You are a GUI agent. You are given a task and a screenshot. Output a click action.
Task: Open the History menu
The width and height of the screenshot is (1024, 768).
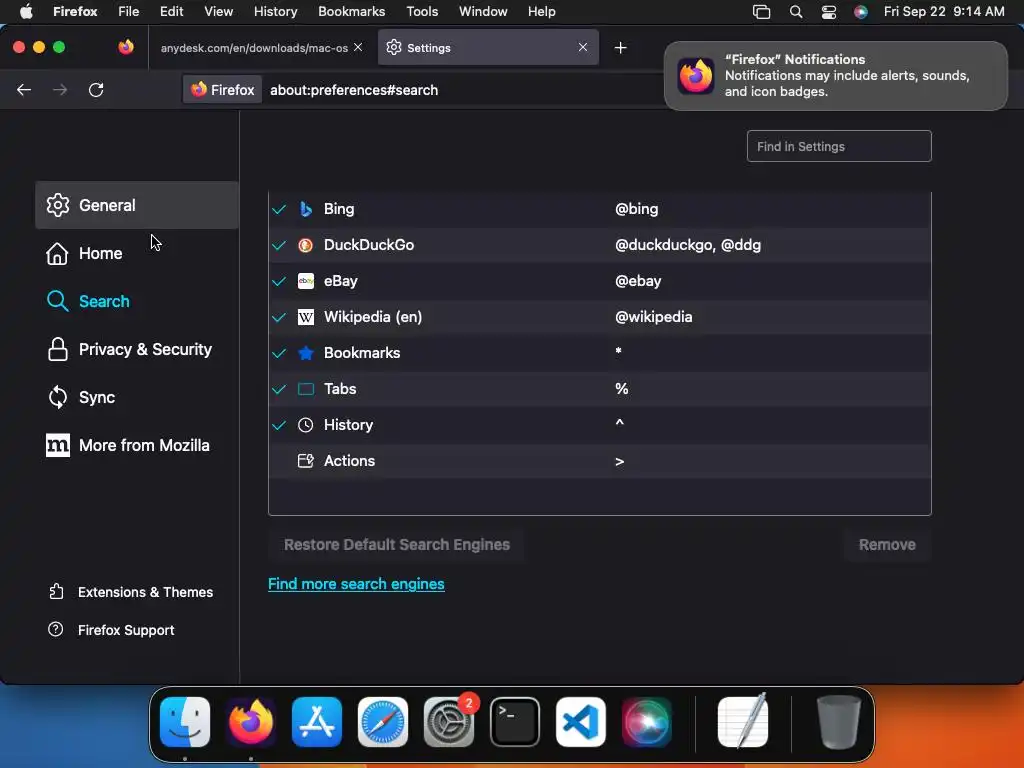[x=275, y=11]
